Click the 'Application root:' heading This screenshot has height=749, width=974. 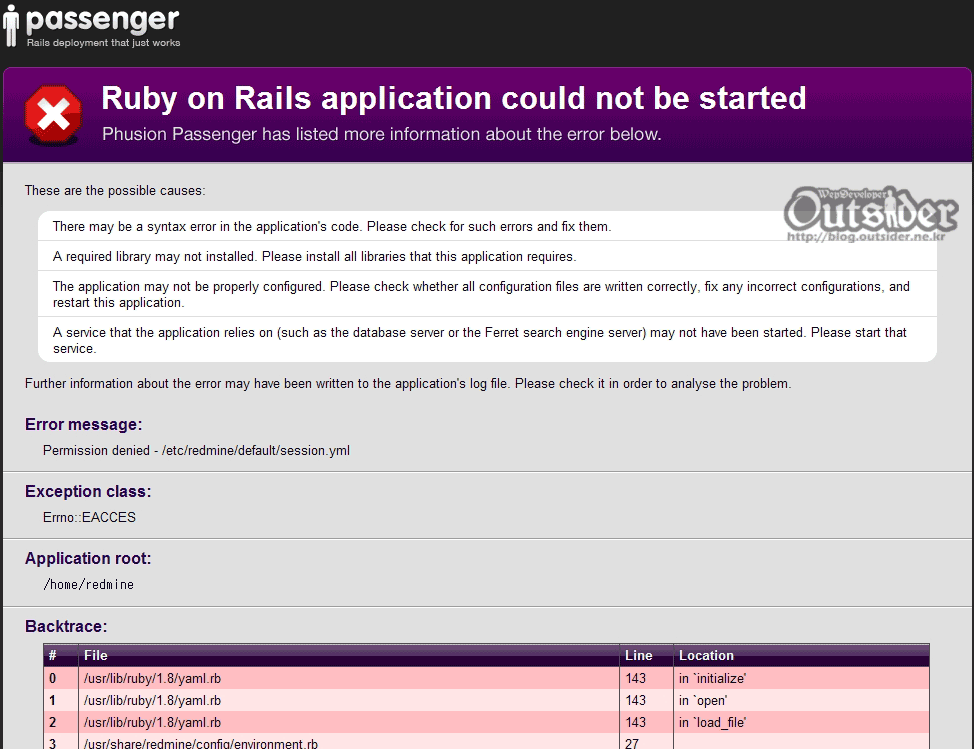(x=88, y=558)
